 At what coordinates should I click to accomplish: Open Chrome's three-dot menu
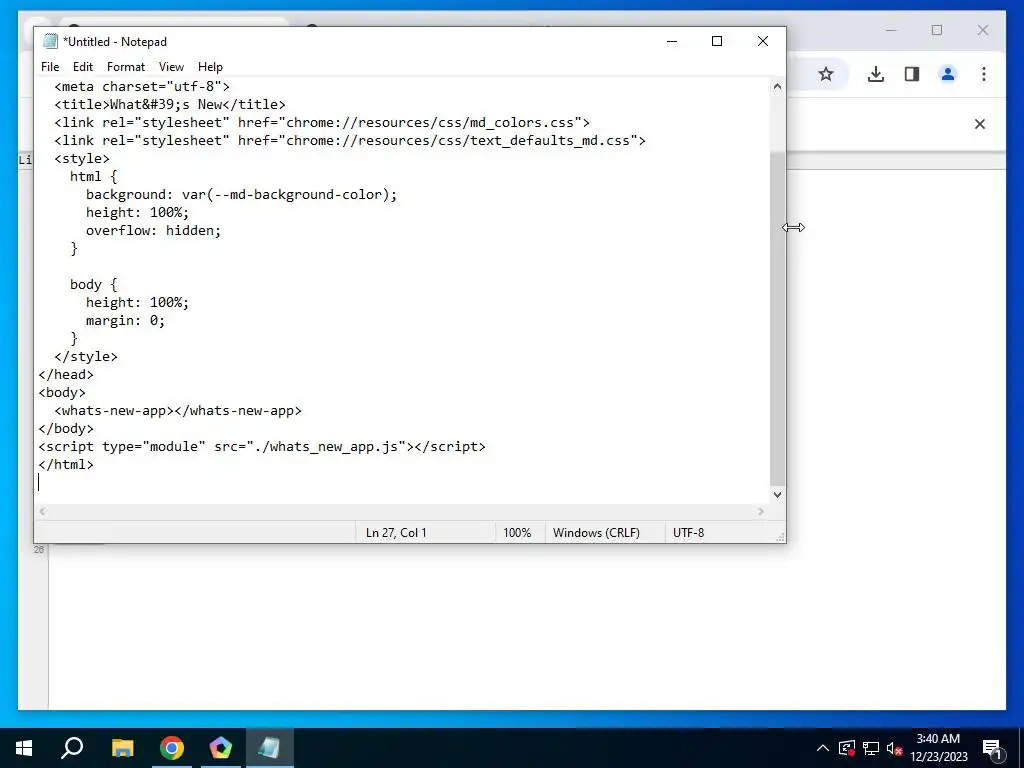tap(984, 74)
